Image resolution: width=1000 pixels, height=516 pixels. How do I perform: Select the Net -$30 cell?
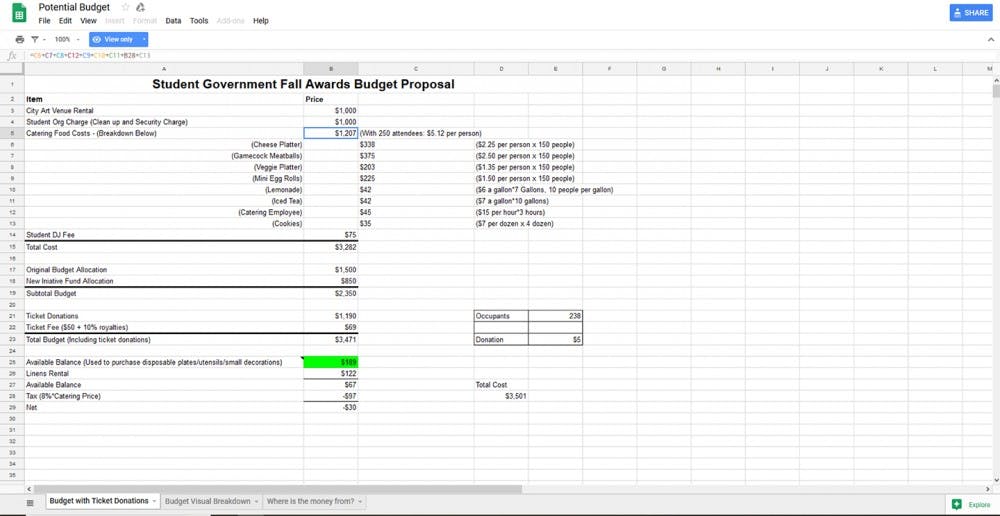tap(330, 407)
